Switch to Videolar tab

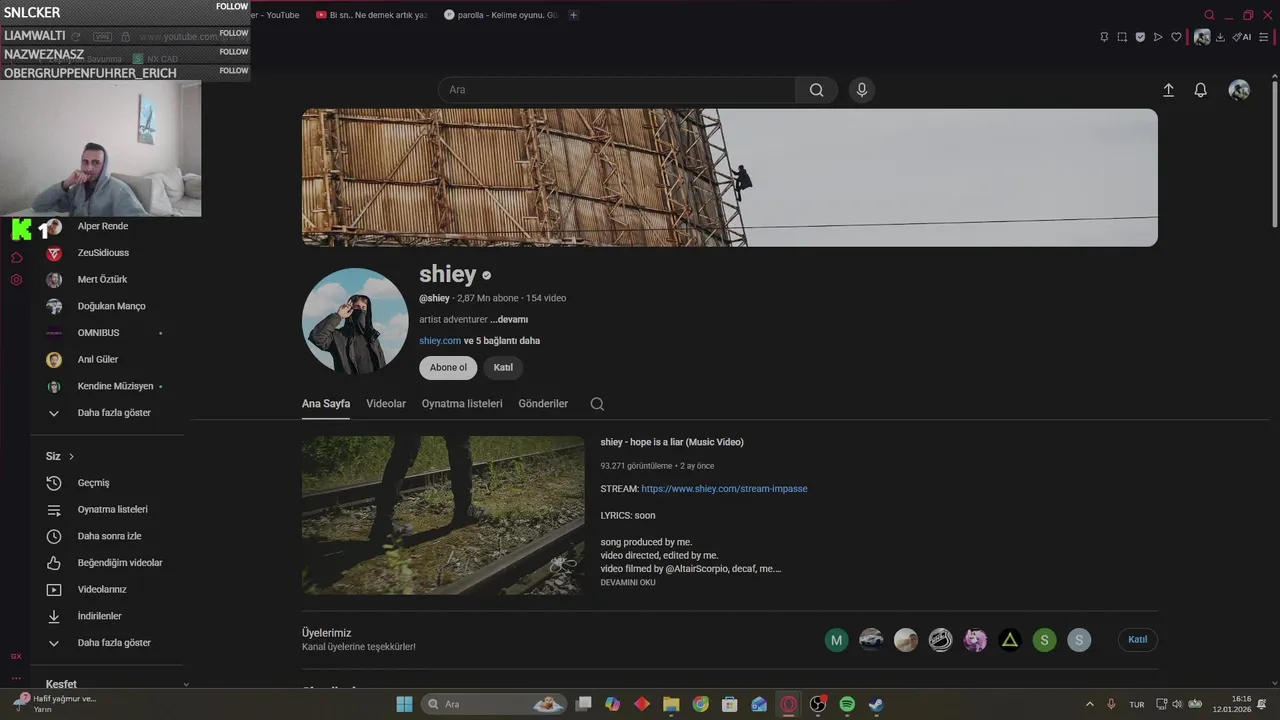point(386,404)
